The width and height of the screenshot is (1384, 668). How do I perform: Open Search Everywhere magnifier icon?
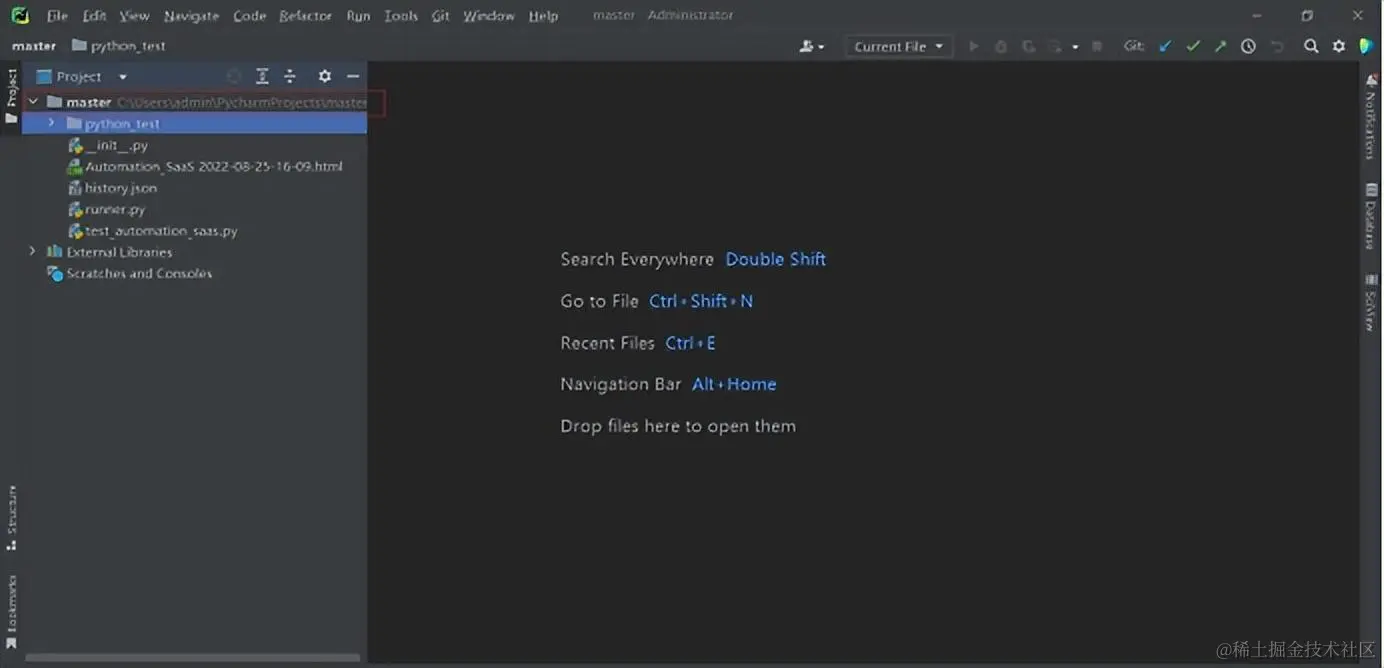[1311, 46]
